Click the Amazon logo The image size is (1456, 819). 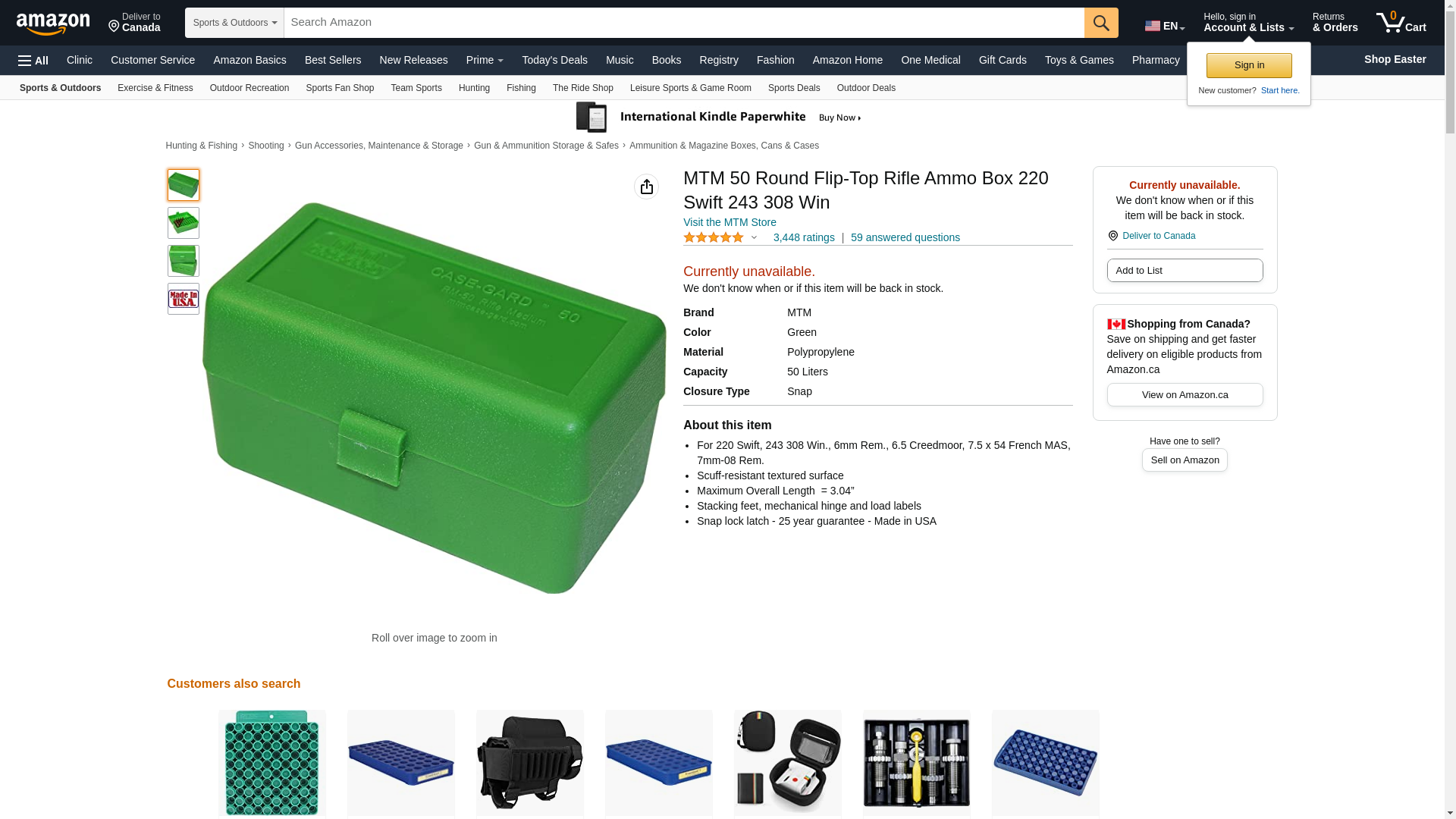click(53, 24)
